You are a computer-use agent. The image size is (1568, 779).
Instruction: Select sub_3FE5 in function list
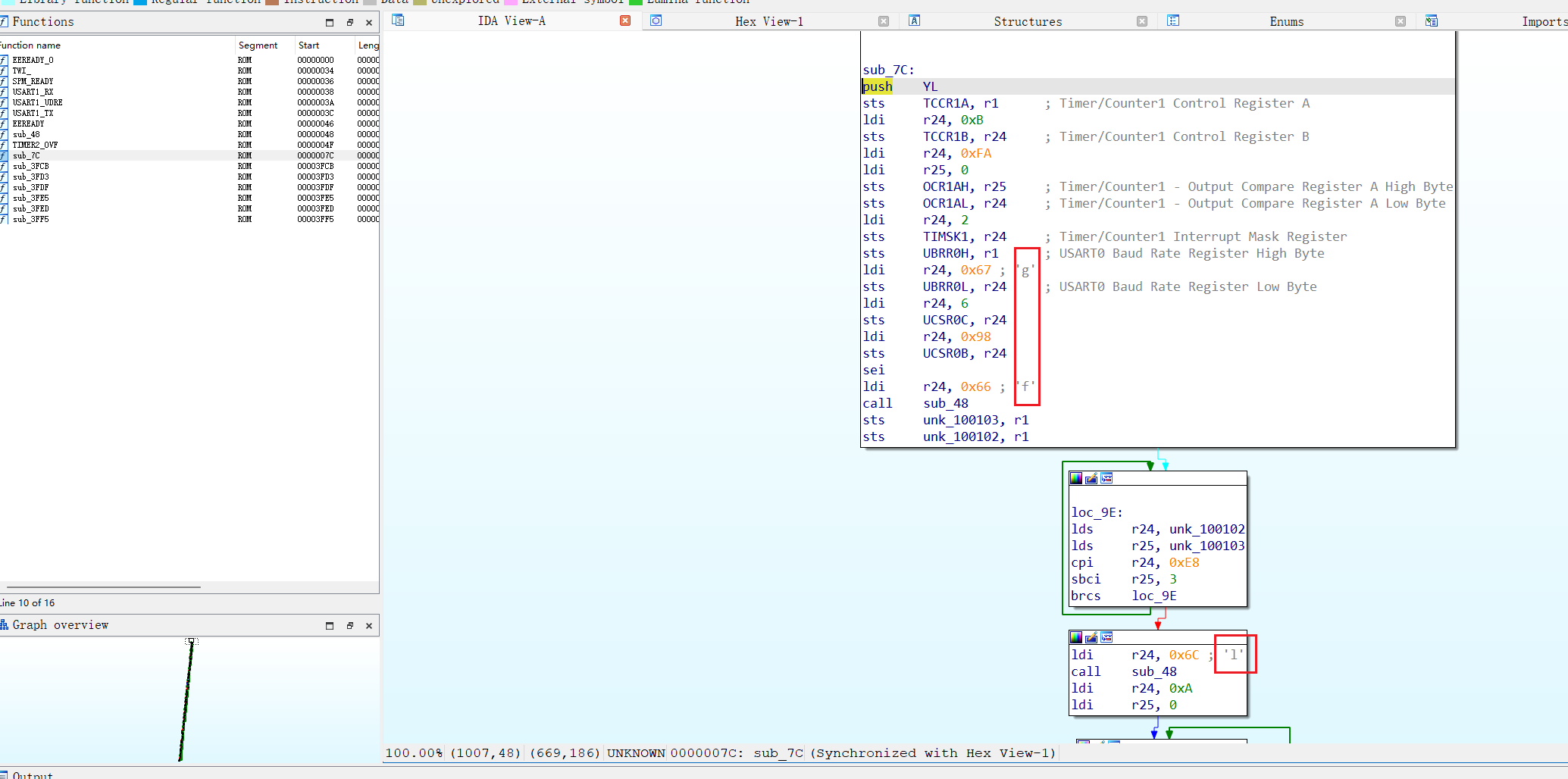click(189, 198)
